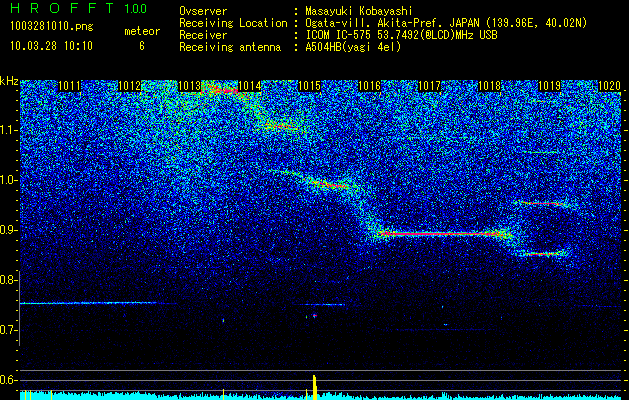Screen dimensions: 629x400
Task: Click the 1012 time marker
Action: (x=130, y=86)
